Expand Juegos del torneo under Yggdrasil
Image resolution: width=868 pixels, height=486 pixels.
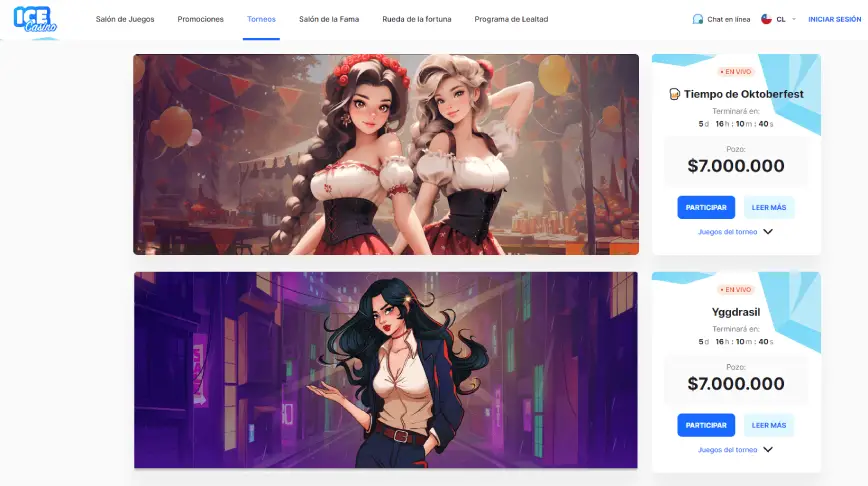coord(735,450)
